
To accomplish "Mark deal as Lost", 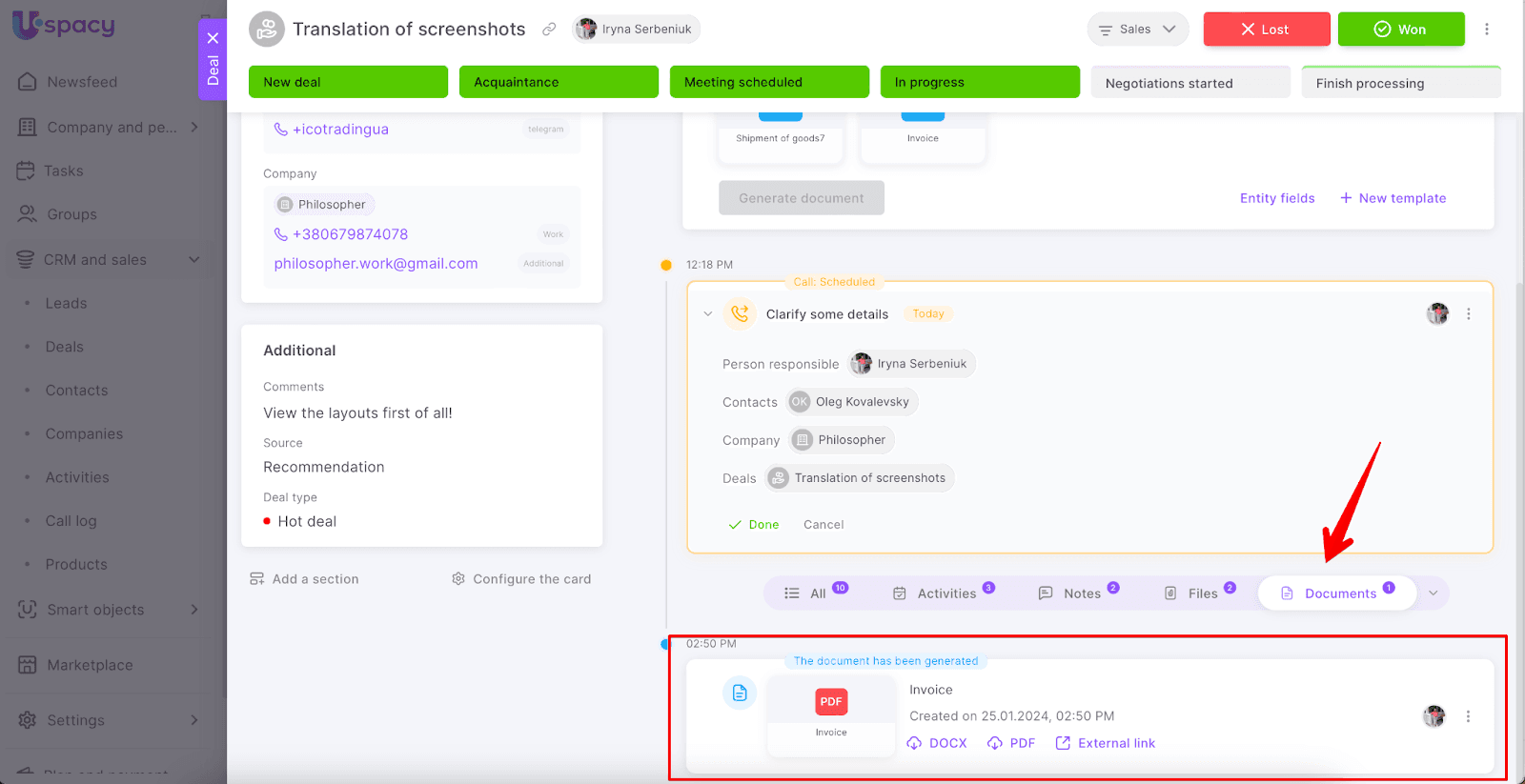I will coord(1267,30).
